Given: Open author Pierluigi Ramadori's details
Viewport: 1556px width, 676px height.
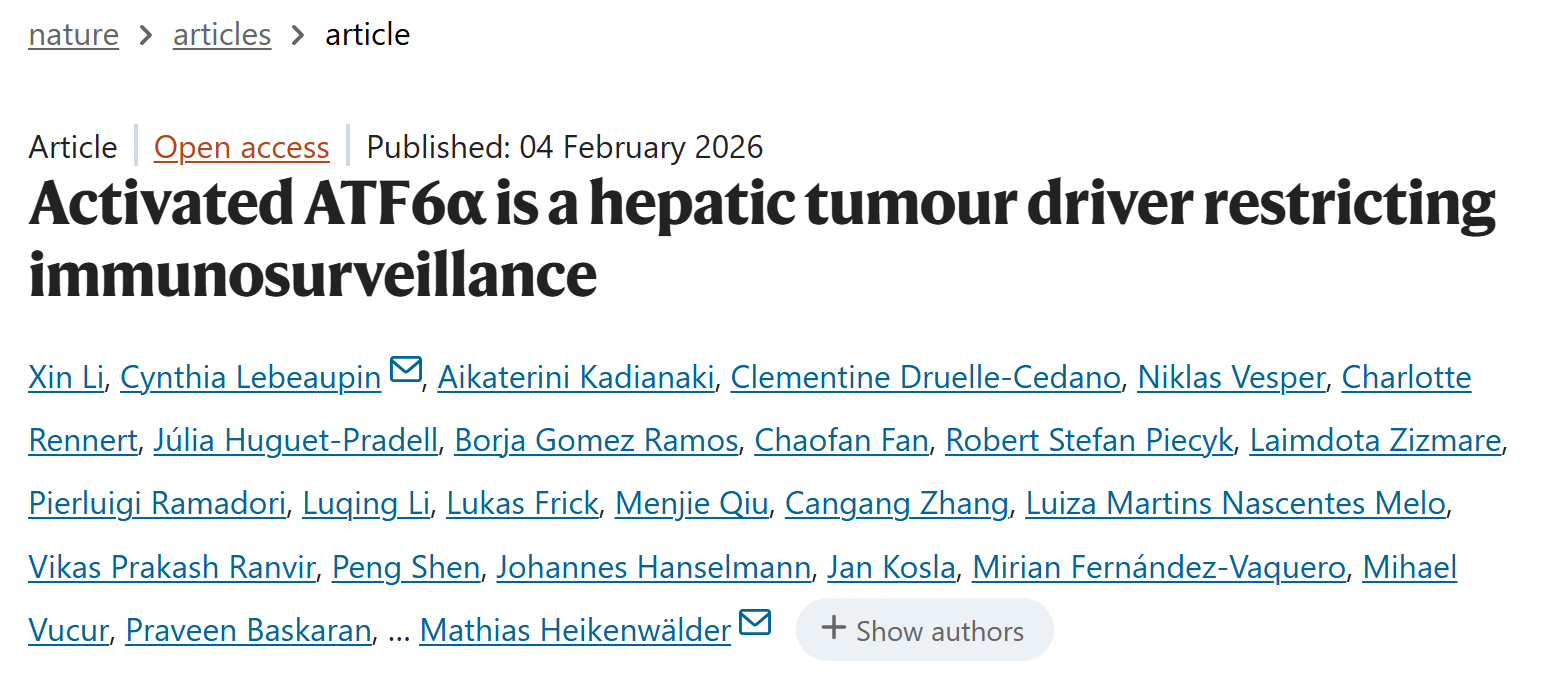Looking at the screenshot, I should click(157, 505).
